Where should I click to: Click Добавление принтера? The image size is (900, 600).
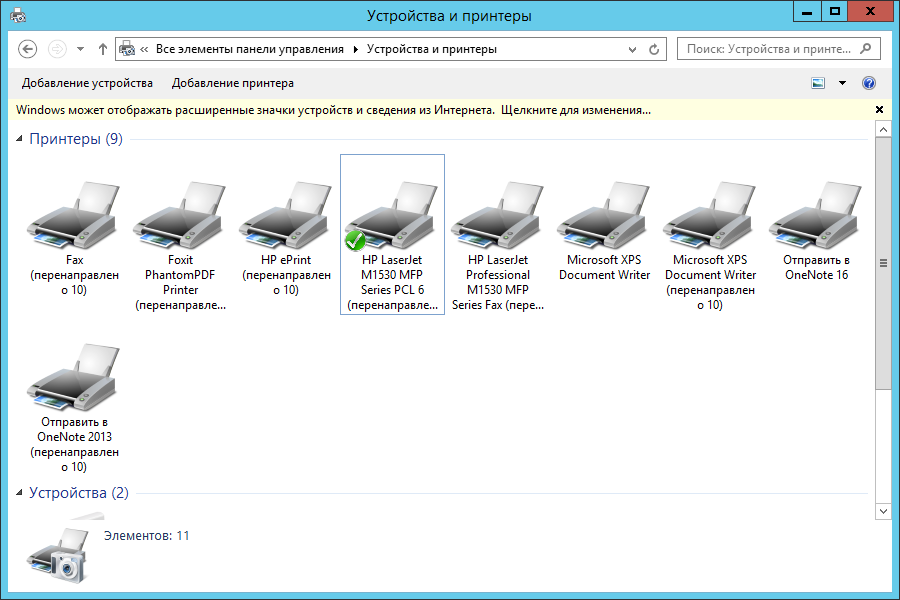click(x=232, y=83)
